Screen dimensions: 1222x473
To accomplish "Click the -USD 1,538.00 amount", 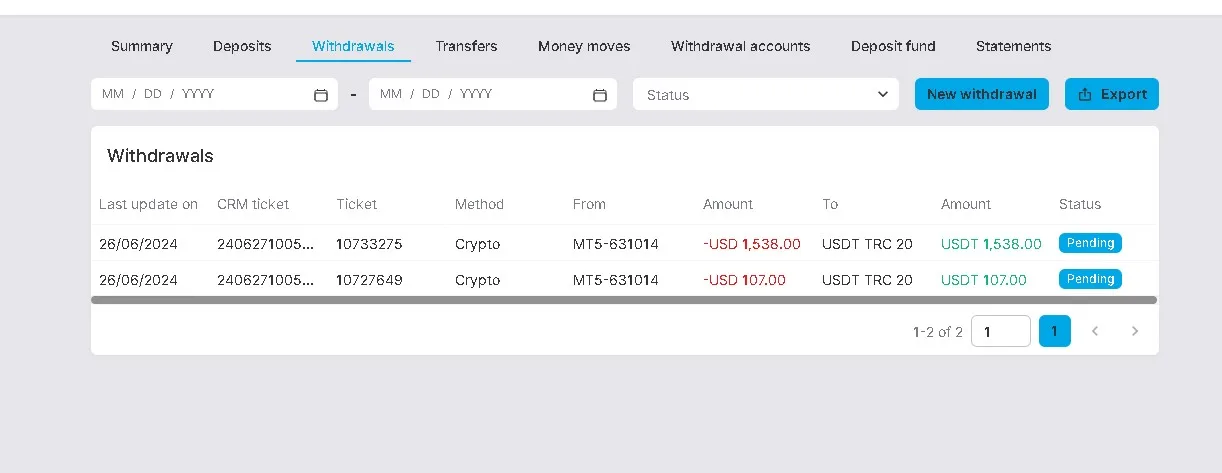I will [752, 244].
